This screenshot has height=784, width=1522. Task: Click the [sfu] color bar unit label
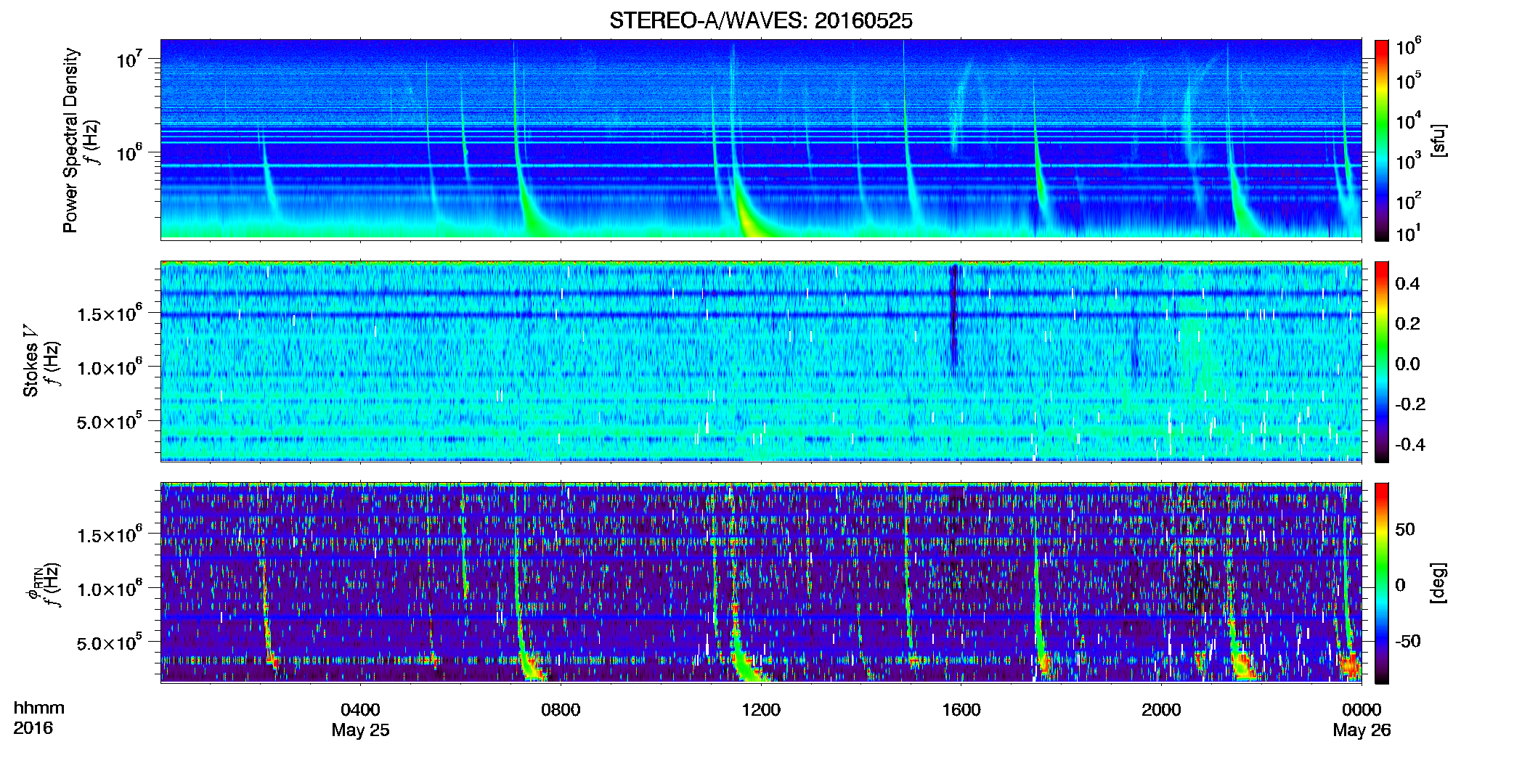click(1438, 141)
